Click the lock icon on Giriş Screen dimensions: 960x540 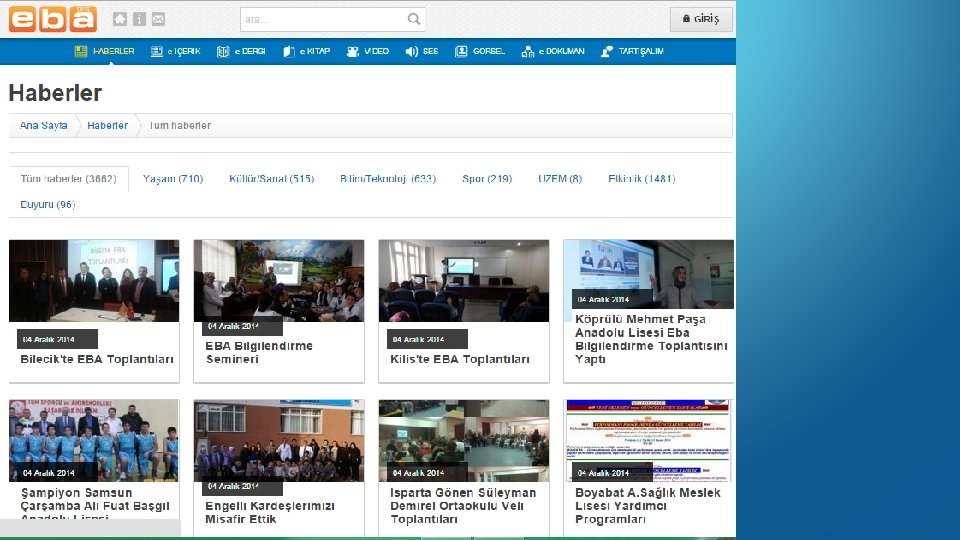pyautogui.click(x=686, y=19)
